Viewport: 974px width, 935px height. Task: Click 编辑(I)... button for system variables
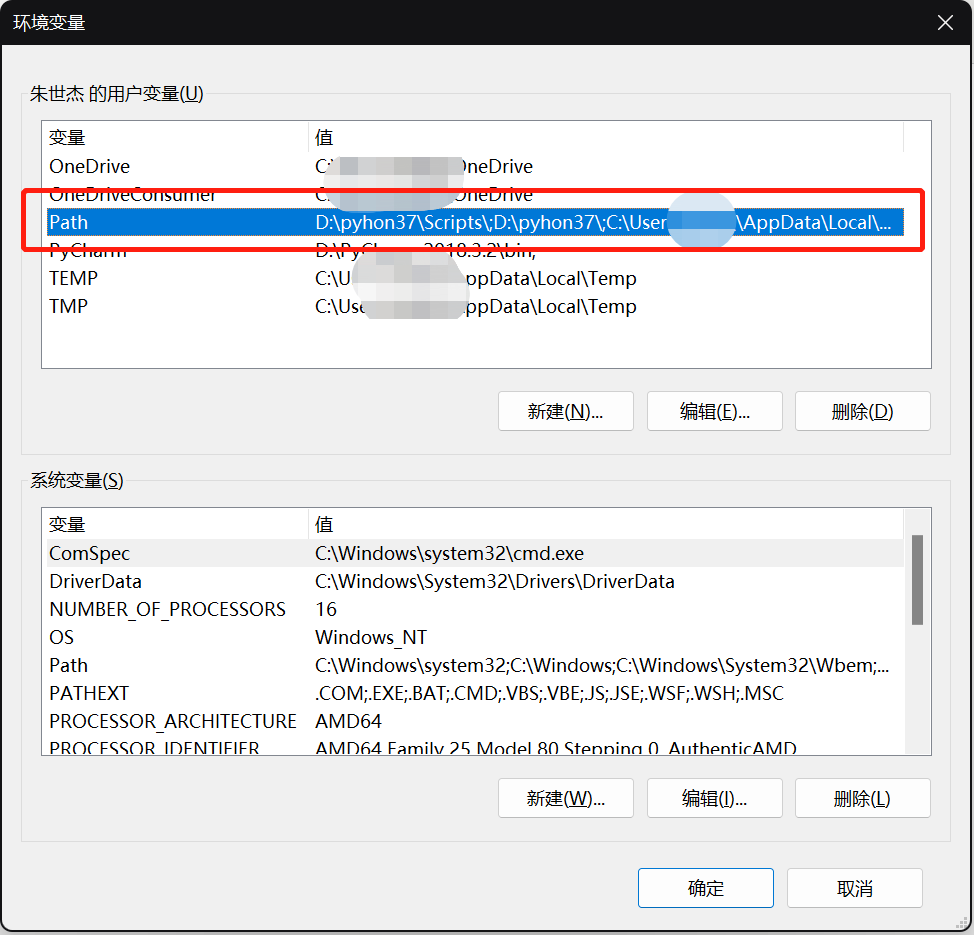tap(714, 798)
